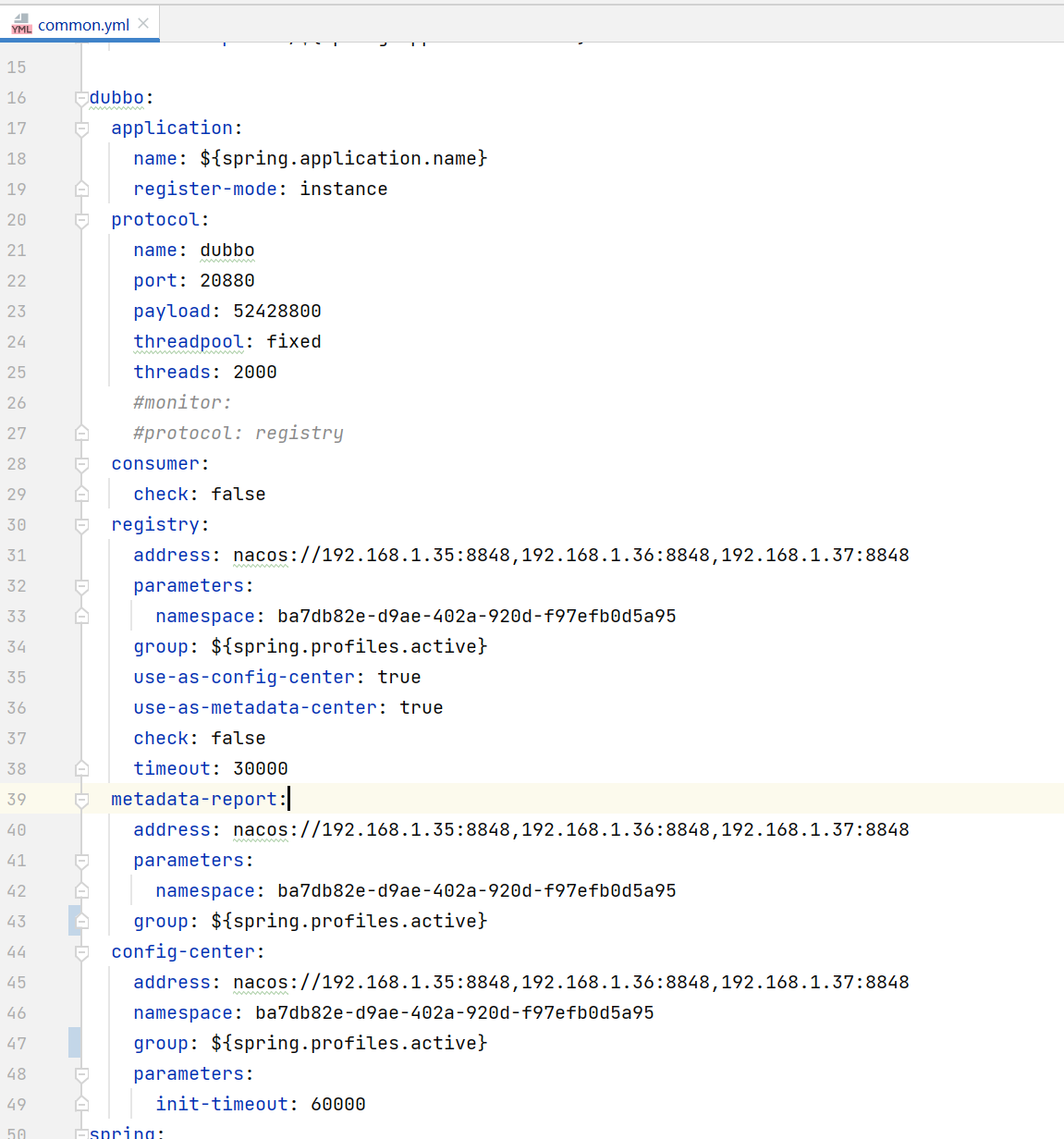Click the registry namespace UUID on line 33
Viewport: 1064px width, 1139px height.
(477, 617)
